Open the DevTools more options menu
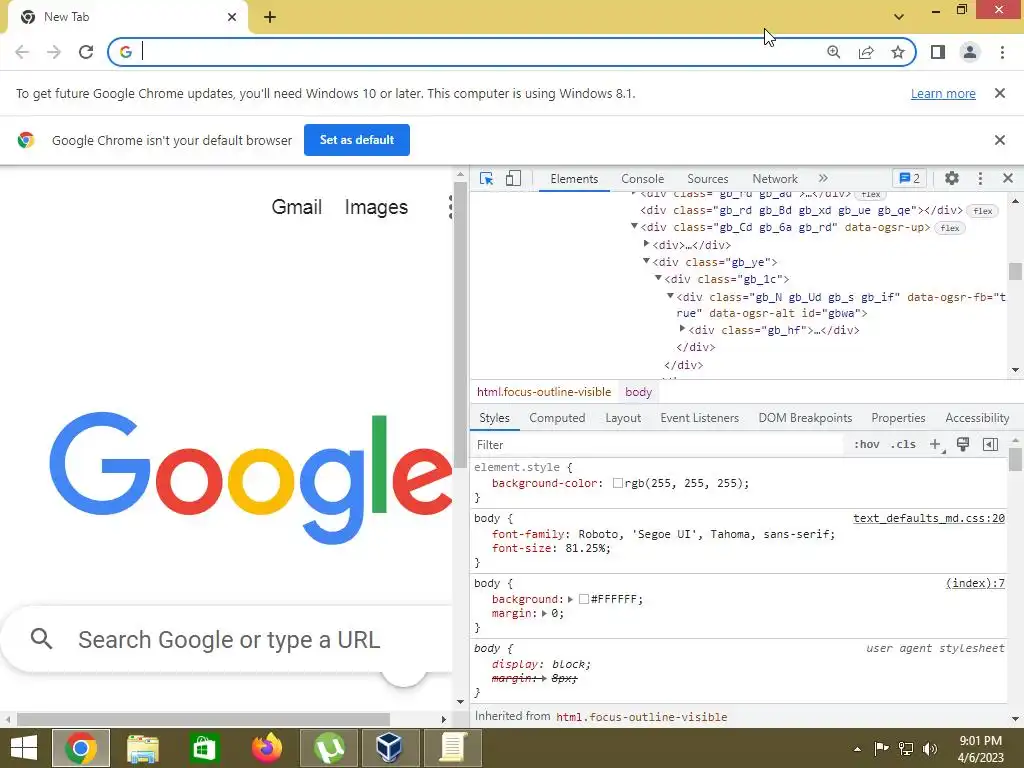 pos(980,178)
